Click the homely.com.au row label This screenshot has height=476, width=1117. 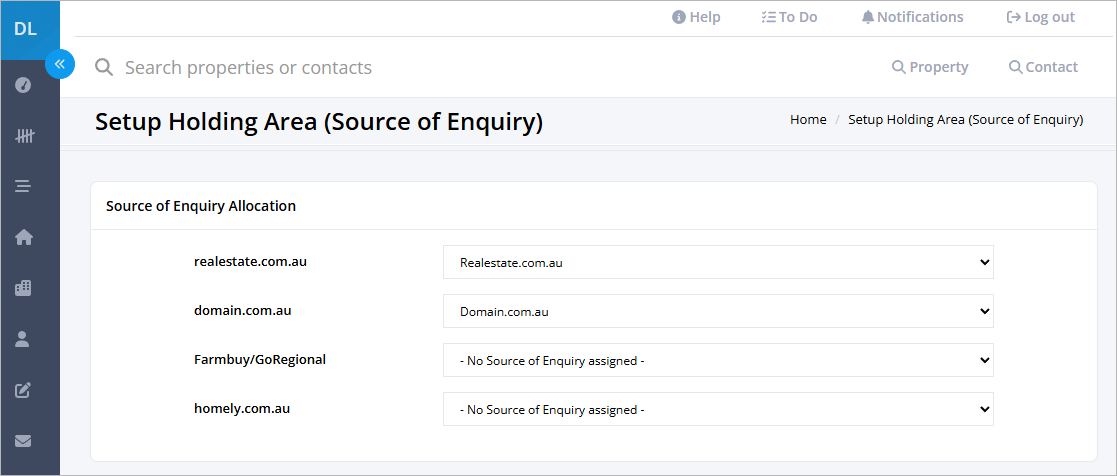pos(241,409)
